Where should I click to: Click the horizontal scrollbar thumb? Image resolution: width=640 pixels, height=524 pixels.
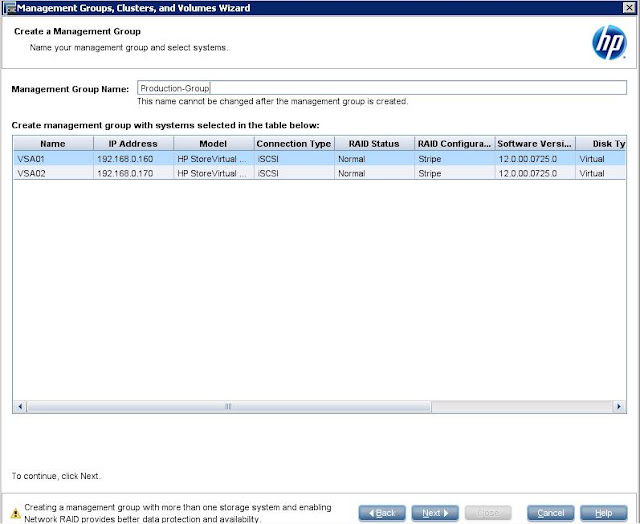229,406
